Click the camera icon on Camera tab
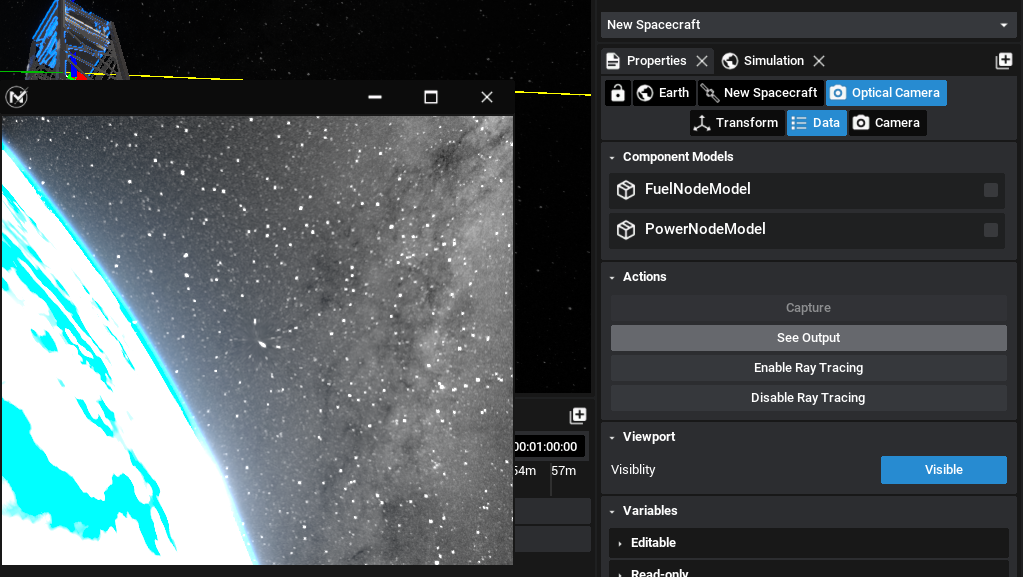This screenshot has width=1023, height=577. click(861, 123)
